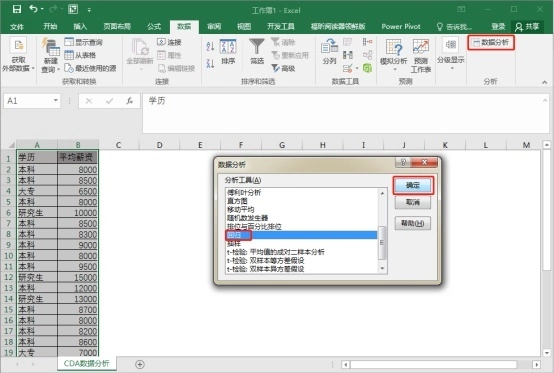Switch to the 插入 tab
The width and height of the screenshot is (554, 373).
(x=80, y=26)
